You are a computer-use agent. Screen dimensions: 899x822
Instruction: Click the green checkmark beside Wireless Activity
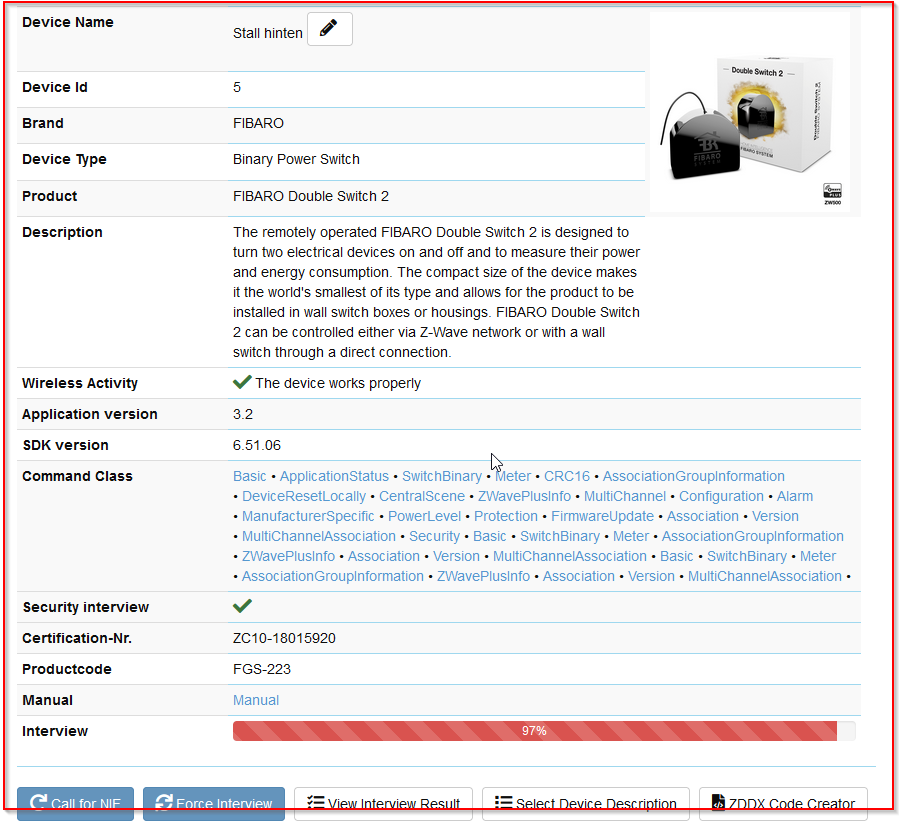[241, 383]
